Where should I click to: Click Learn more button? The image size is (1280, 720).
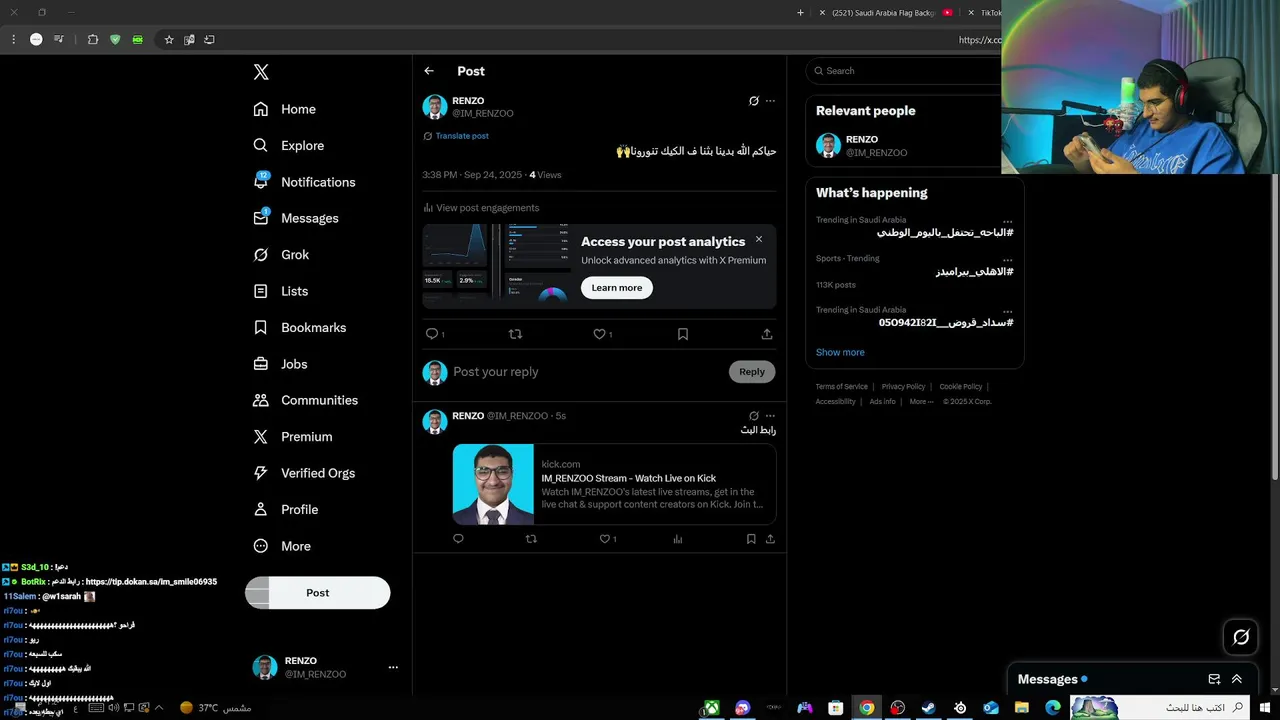[617, 288]
